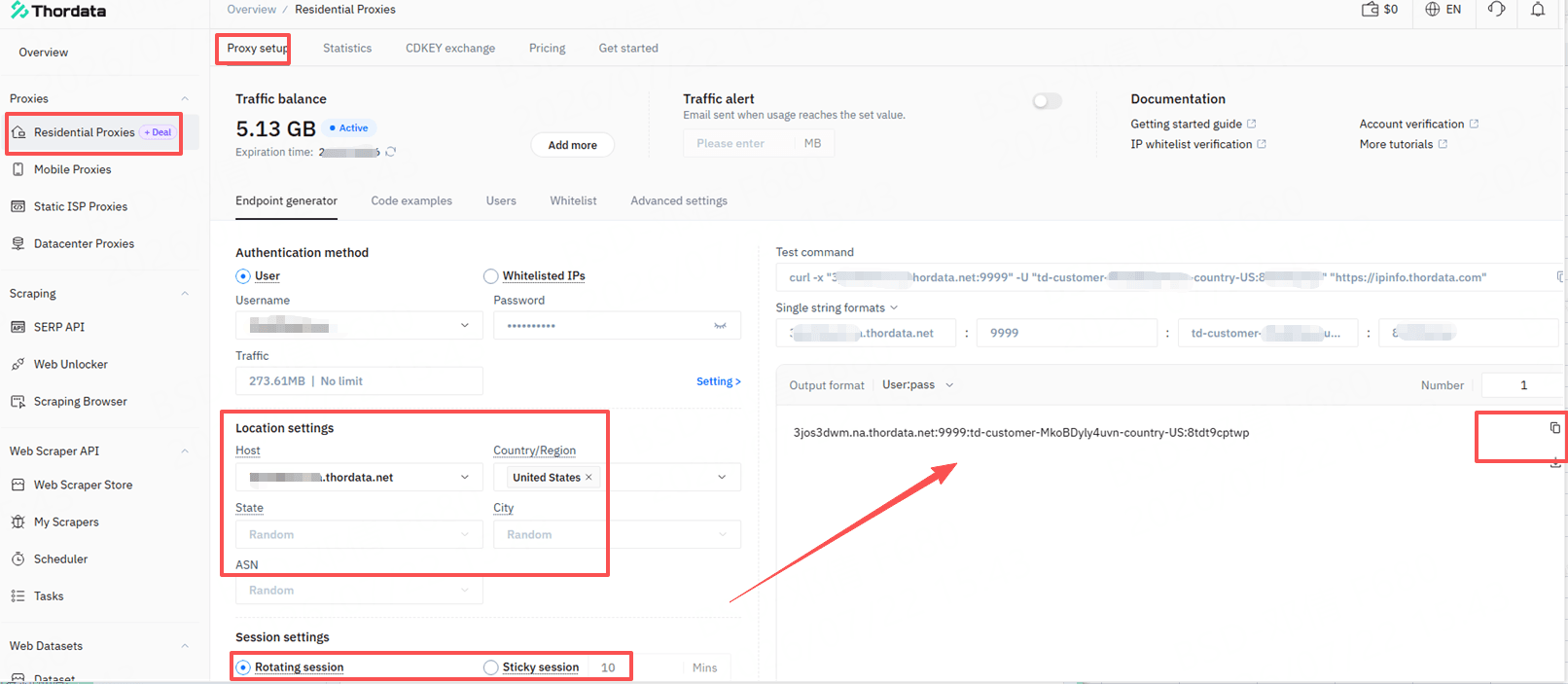Open the traffic Setting link
This screenshot has height=684, width=1568.
pyautogui.click(x=718, y=381)
